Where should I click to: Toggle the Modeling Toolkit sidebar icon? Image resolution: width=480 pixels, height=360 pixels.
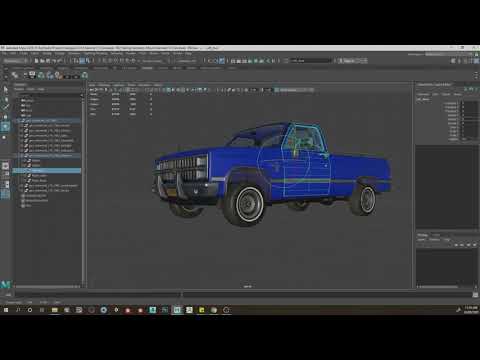(x=453, y=61)
